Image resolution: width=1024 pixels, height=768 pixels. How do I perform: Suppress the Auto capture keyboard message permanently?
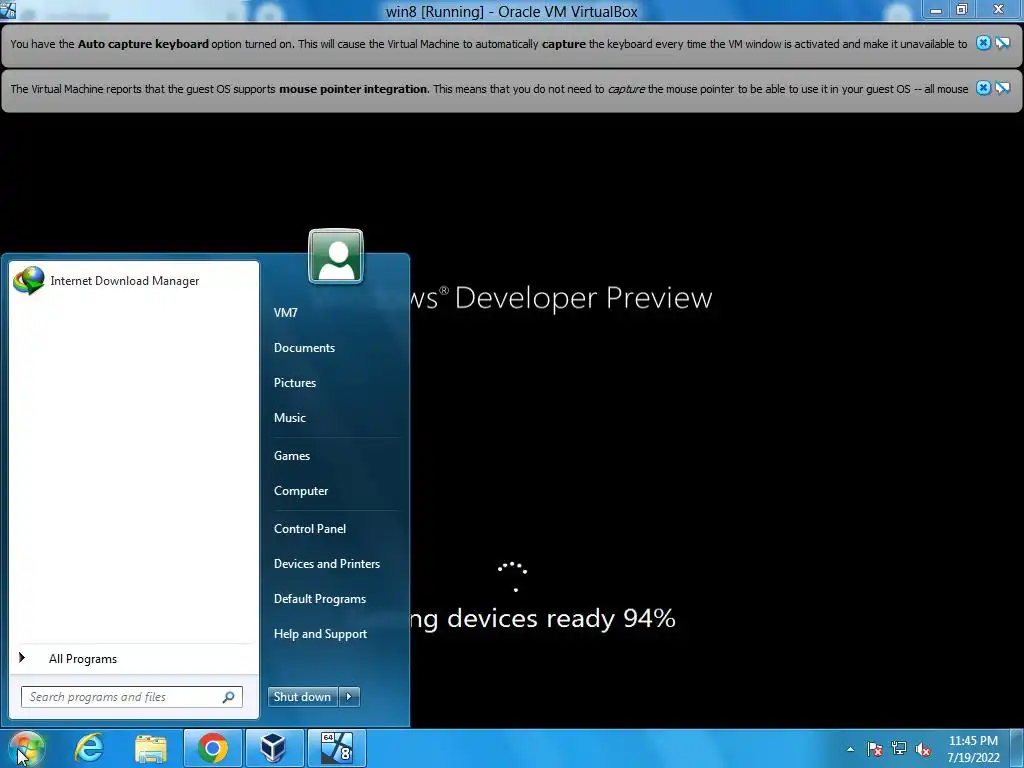1002,43
